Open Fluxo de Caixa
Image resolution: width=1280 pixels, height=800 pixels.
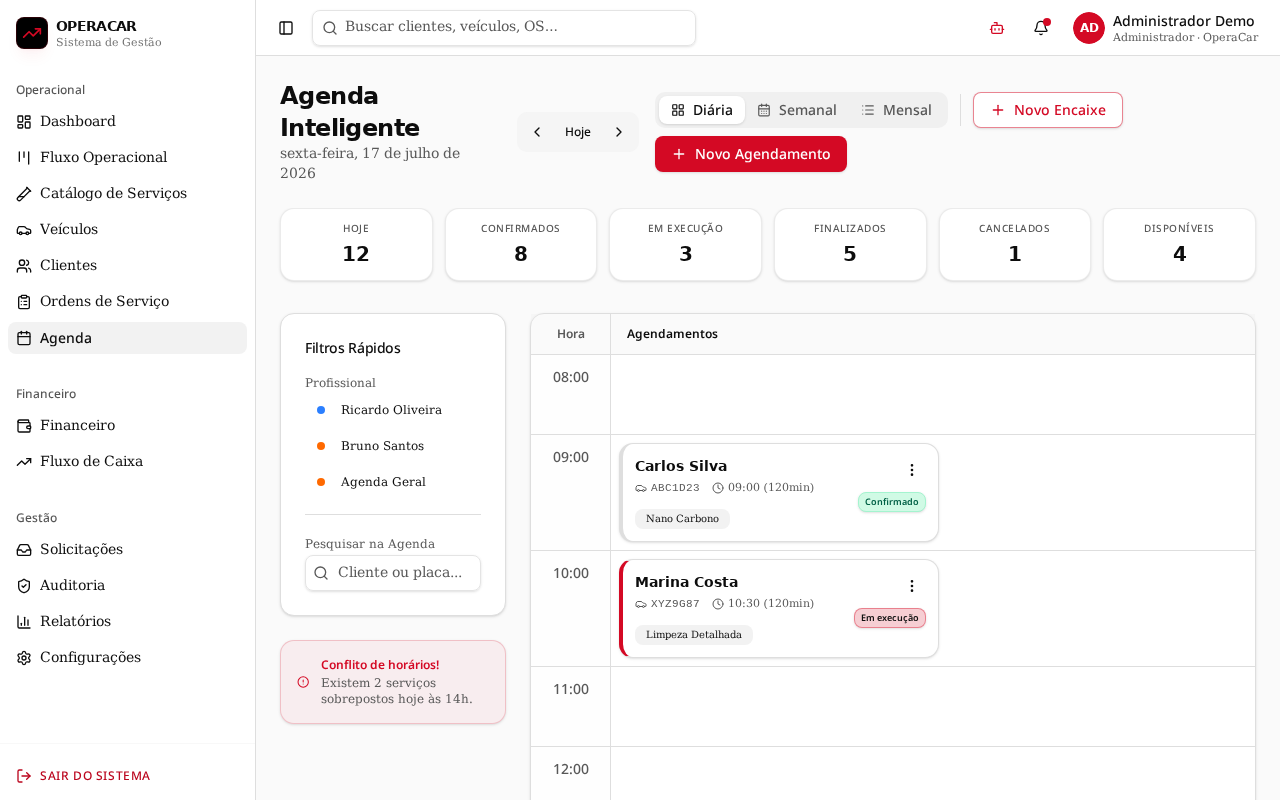point(127,462)
